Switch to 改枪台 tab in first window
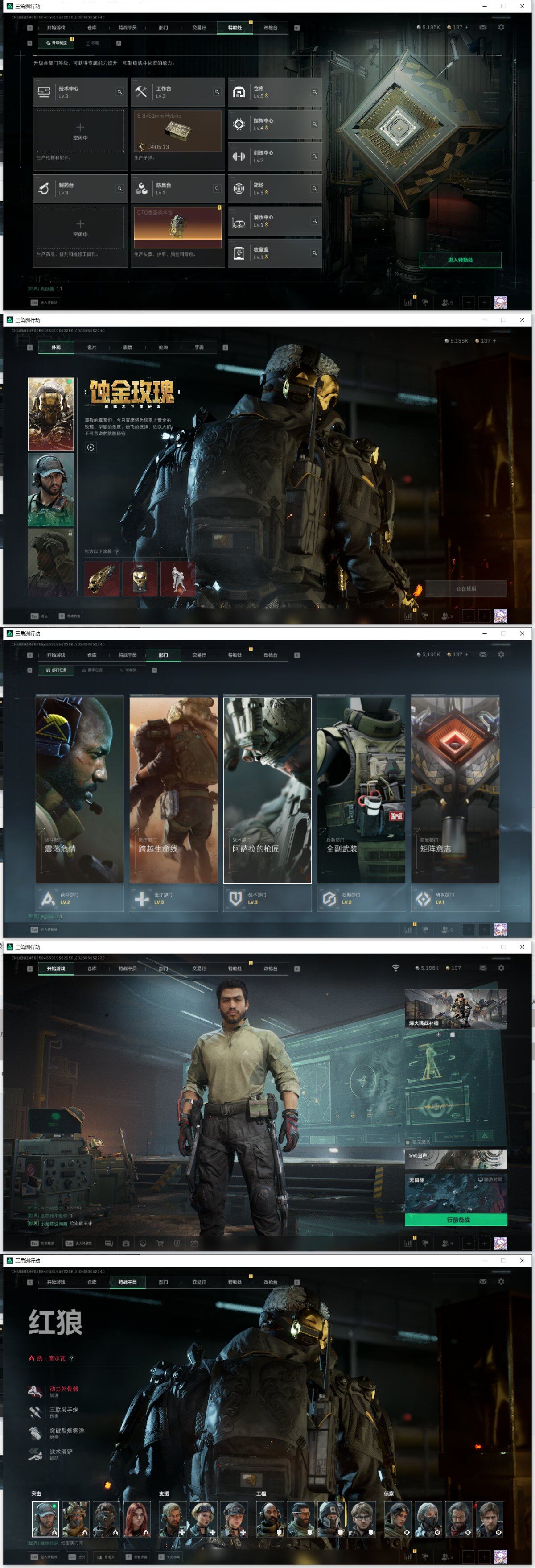 [x=271, y=27]
